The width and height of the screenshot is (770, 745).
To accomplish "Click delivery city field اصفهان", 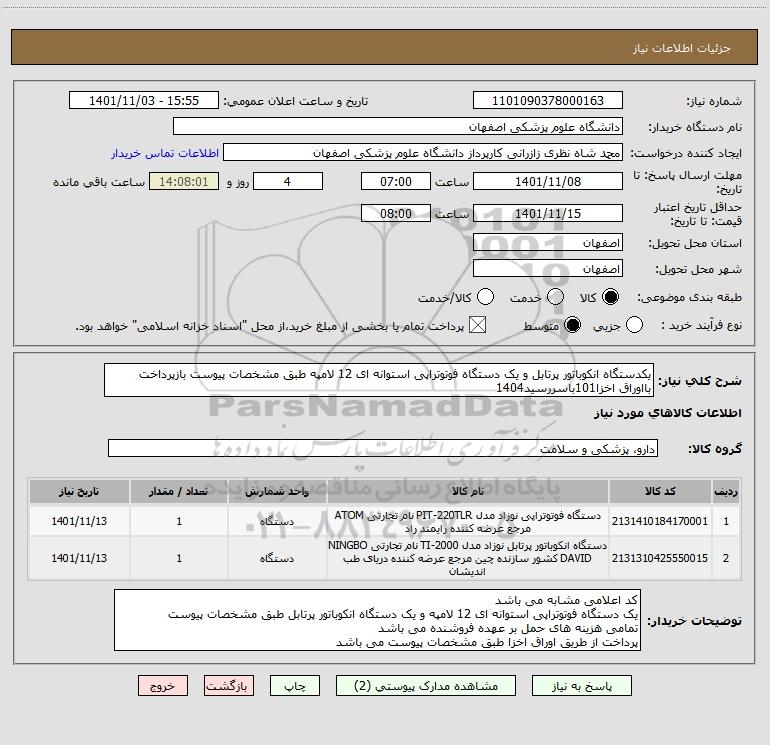I will point(548,269).
